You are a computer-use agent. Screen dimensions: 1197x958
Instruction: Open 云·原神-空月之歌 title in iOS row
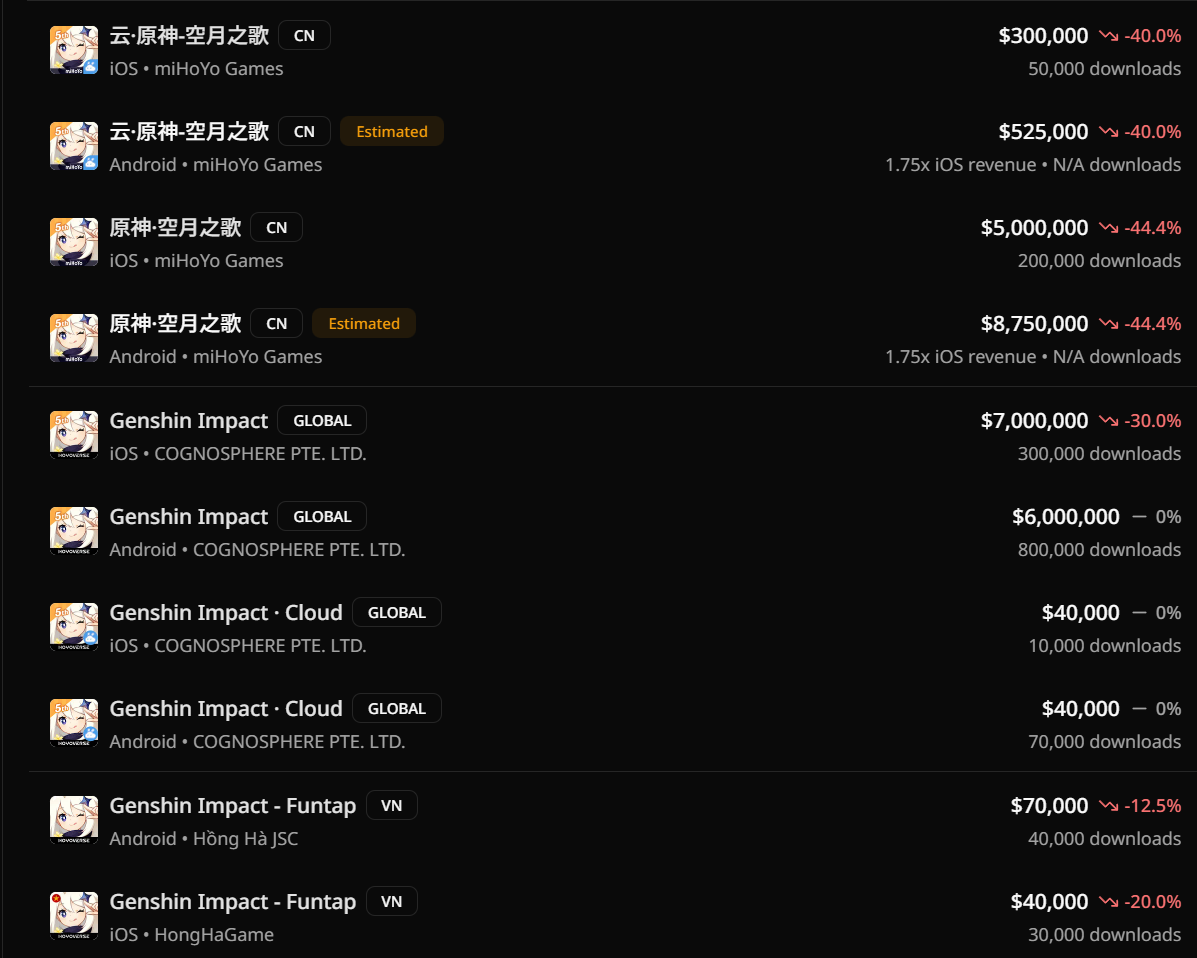tap(189, 36)
